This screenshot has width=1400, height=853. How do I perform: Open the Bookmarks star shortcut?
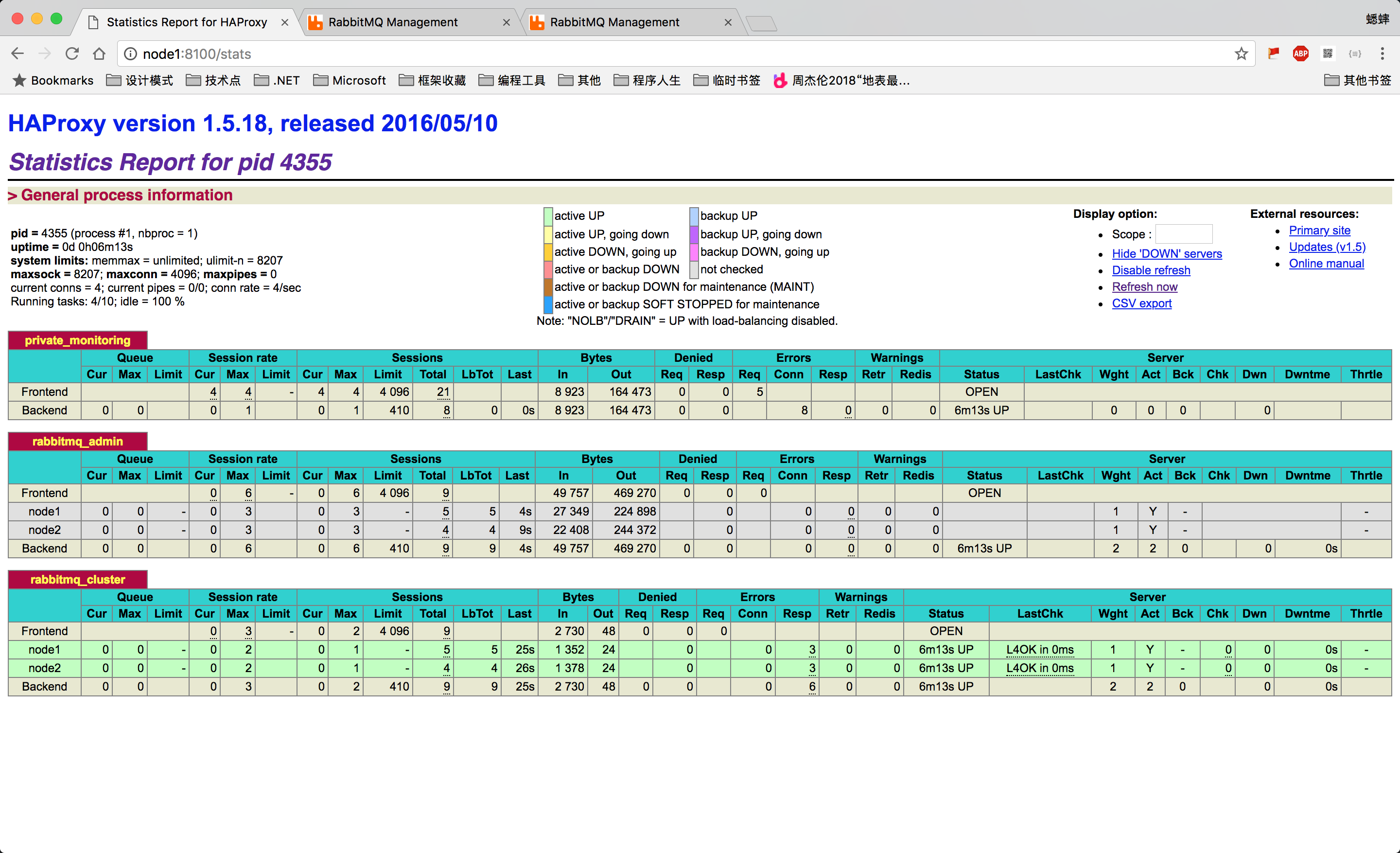(x=52, y=80)
